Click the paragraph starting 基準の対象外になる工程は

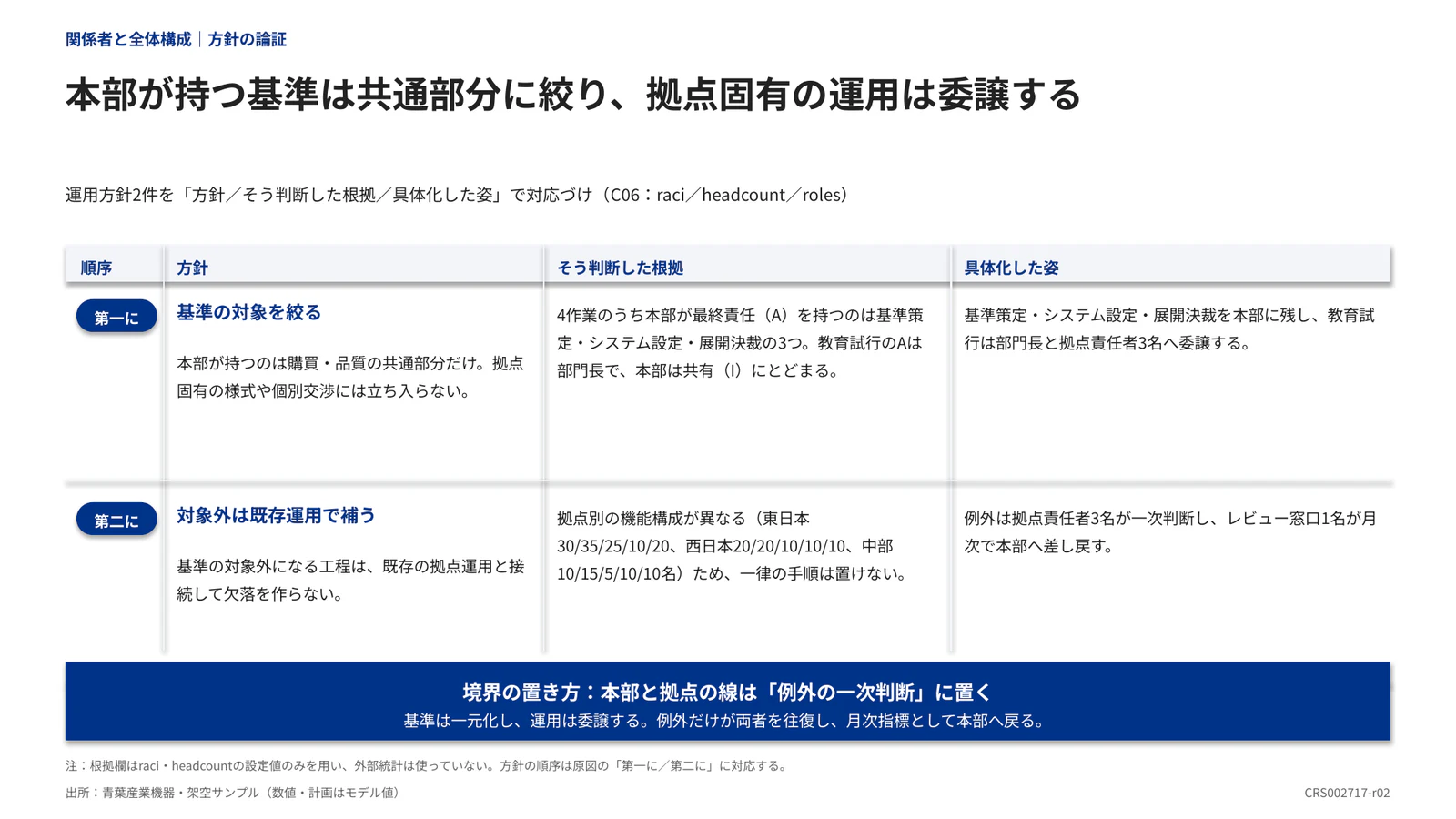point(350,580)
